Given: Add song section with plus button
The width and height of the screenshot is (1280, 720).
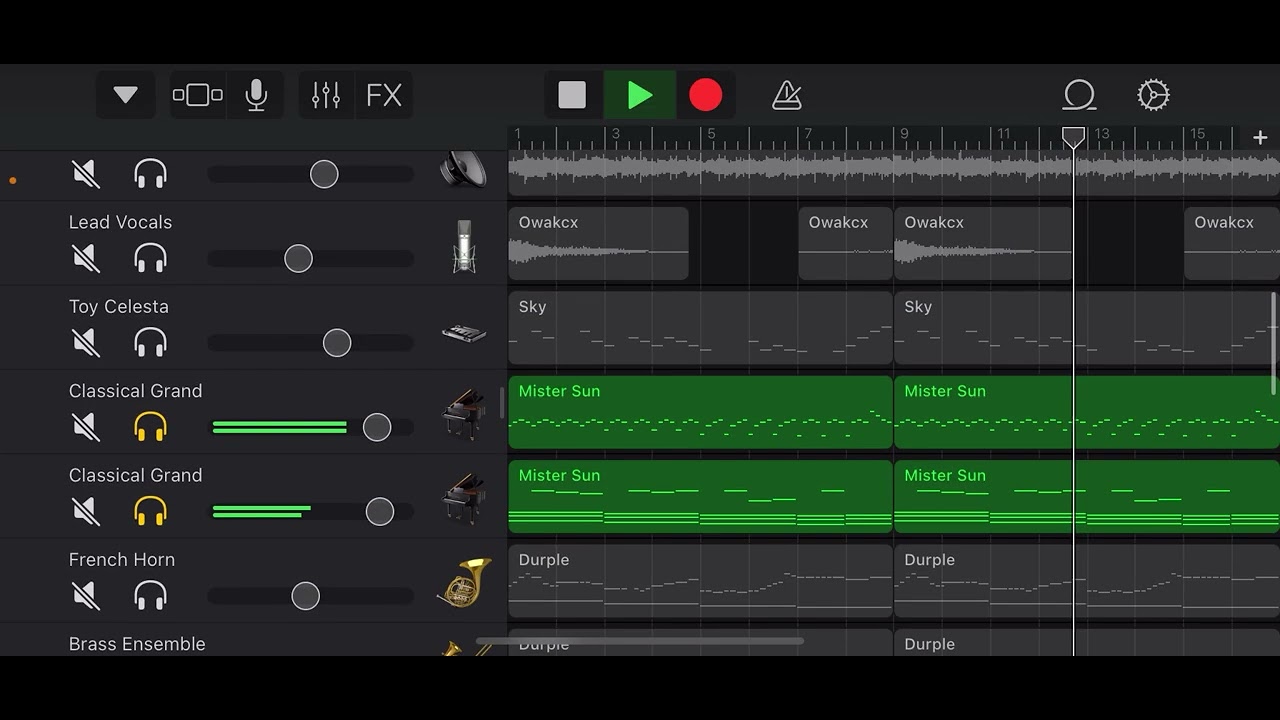Looking at the screenshot, I should click(1260, 138).
